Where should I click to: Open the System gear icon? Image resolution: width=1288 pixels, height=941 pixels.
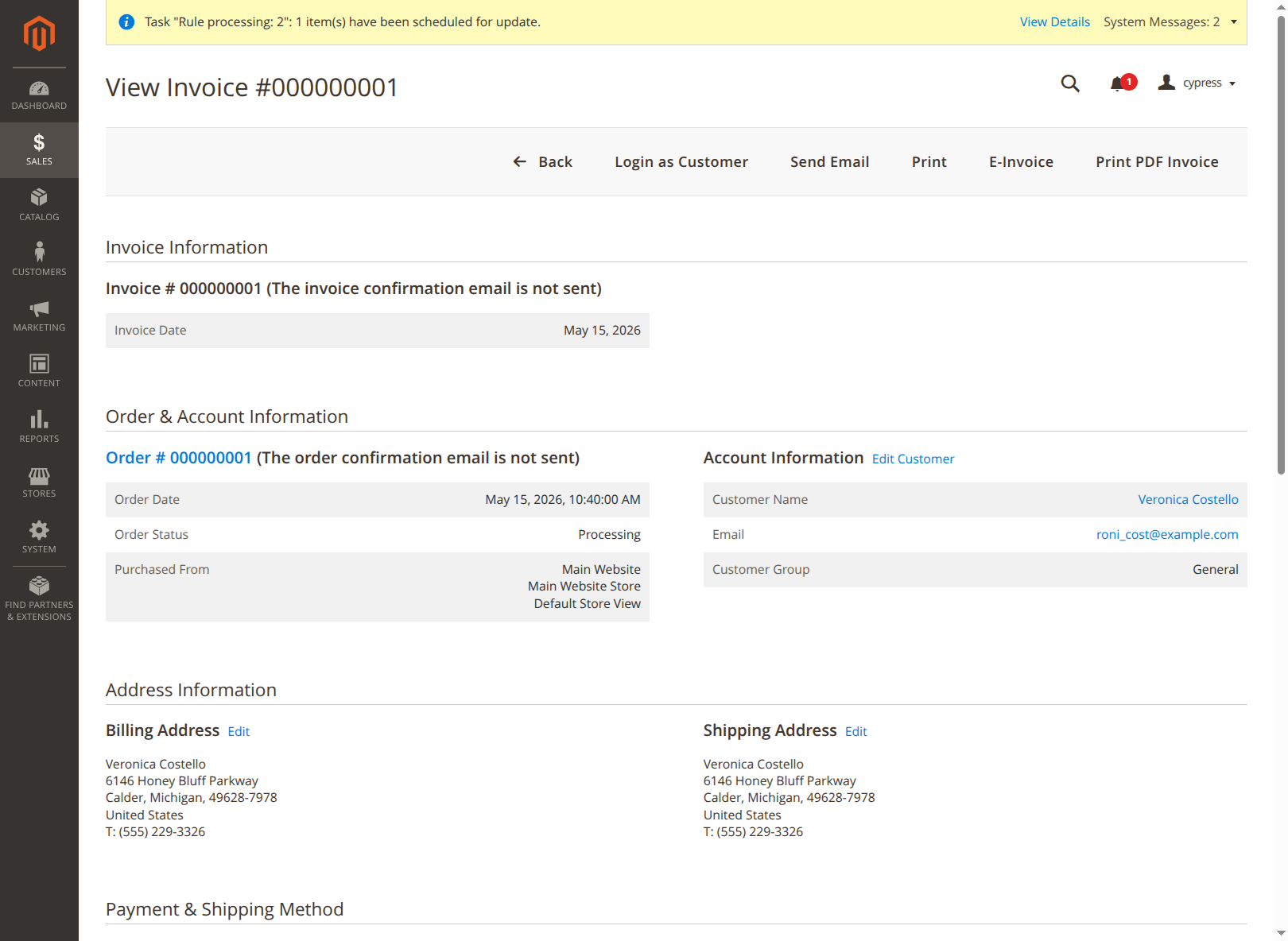click(x=39, y=530)
